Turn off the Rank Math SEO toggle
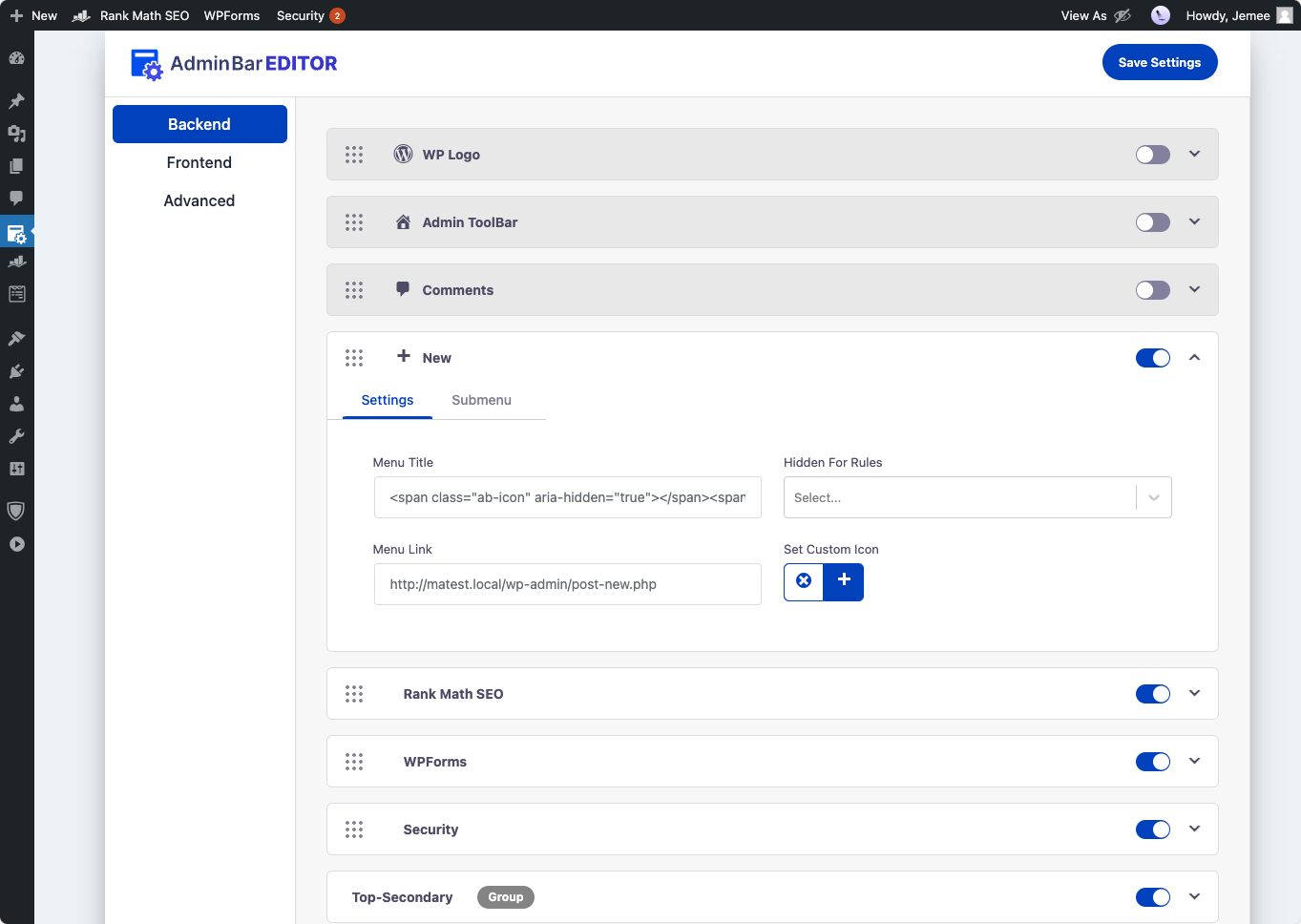The image size is (1301, 924). [x=1152, y=694]
